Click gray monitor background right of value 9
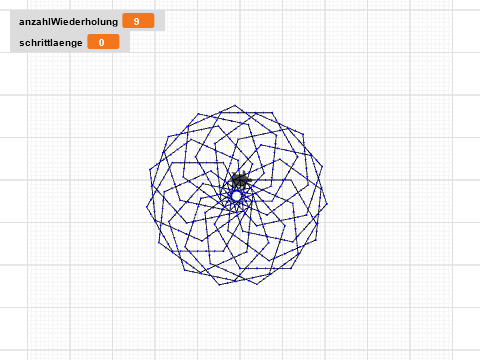 click(x=160, y=21)
